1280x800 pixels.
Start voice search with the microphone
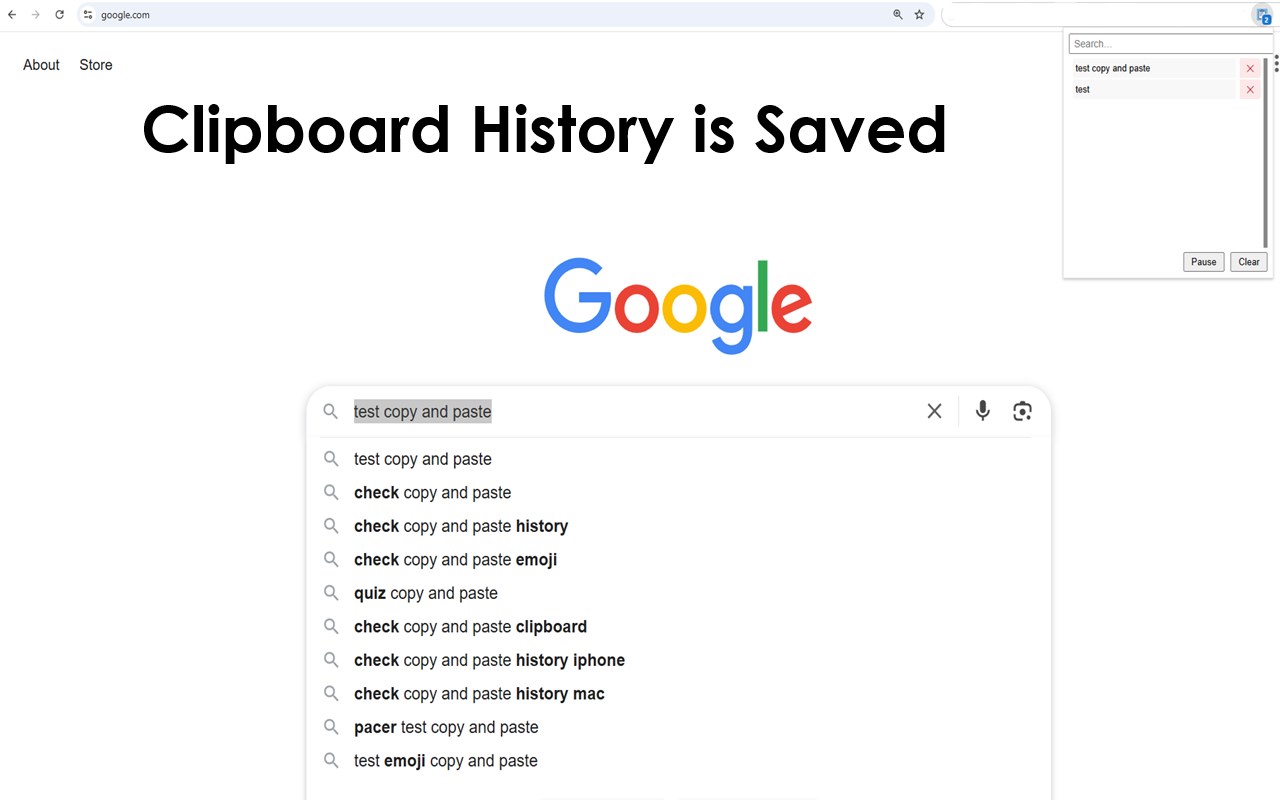(983, 411)
